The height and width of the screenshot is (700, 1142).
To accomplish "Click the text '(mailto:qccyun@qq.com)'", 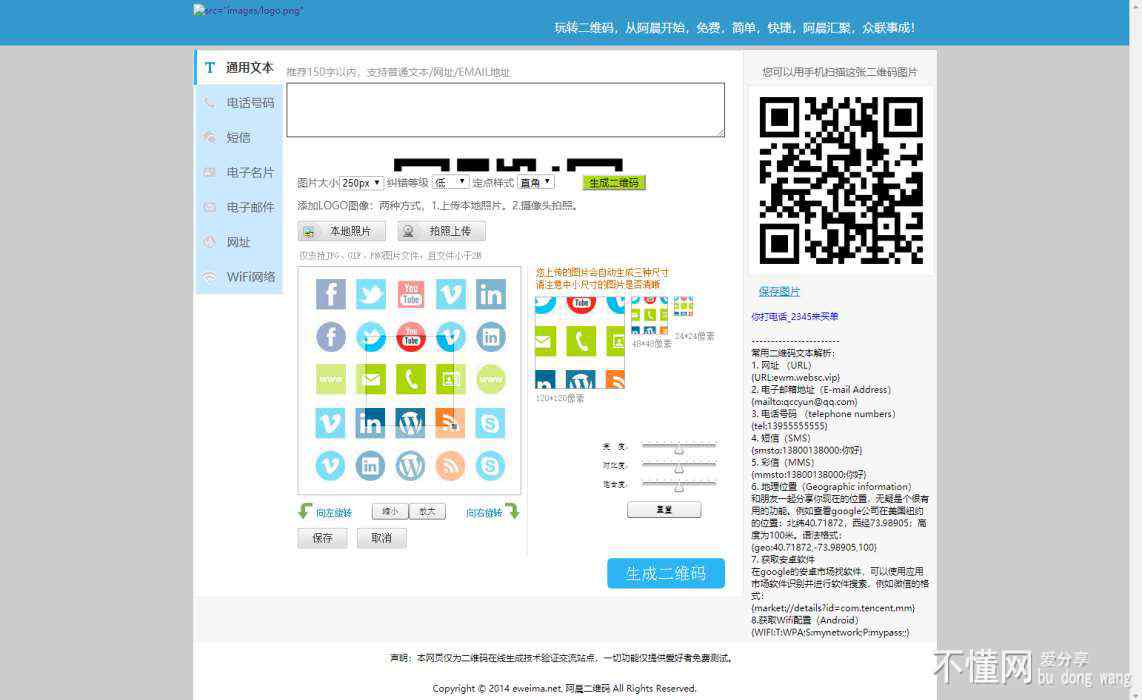I will point(804,401).
